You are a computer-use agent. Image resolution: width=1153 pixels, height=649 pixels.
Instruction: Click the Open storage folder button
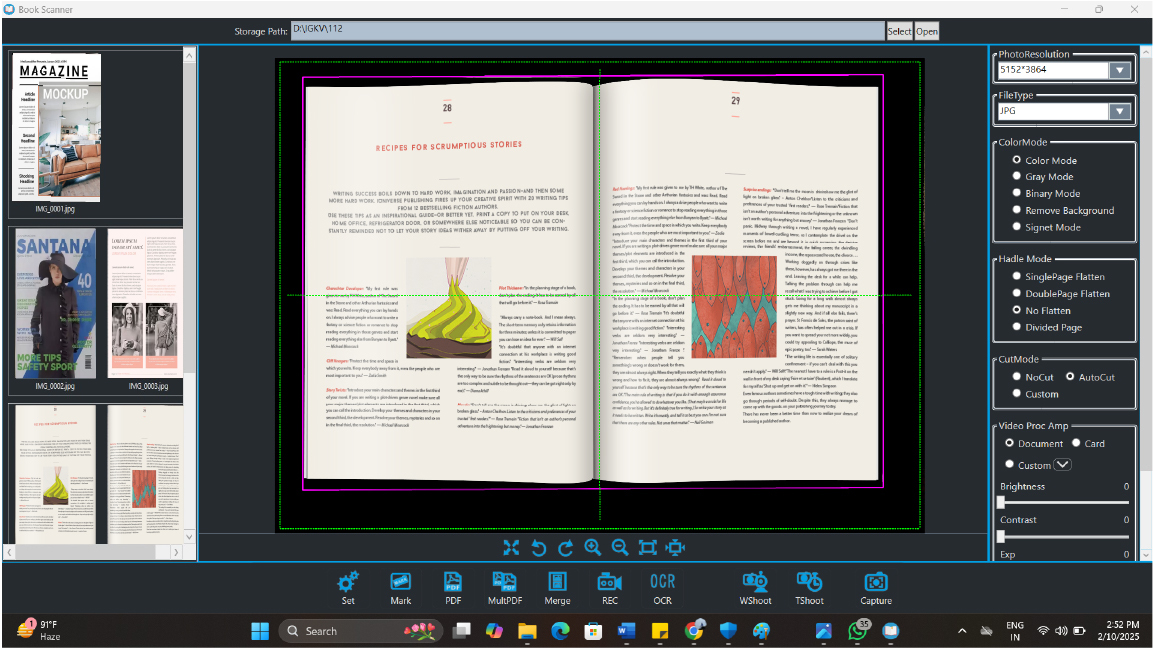(x=927, y=31)
